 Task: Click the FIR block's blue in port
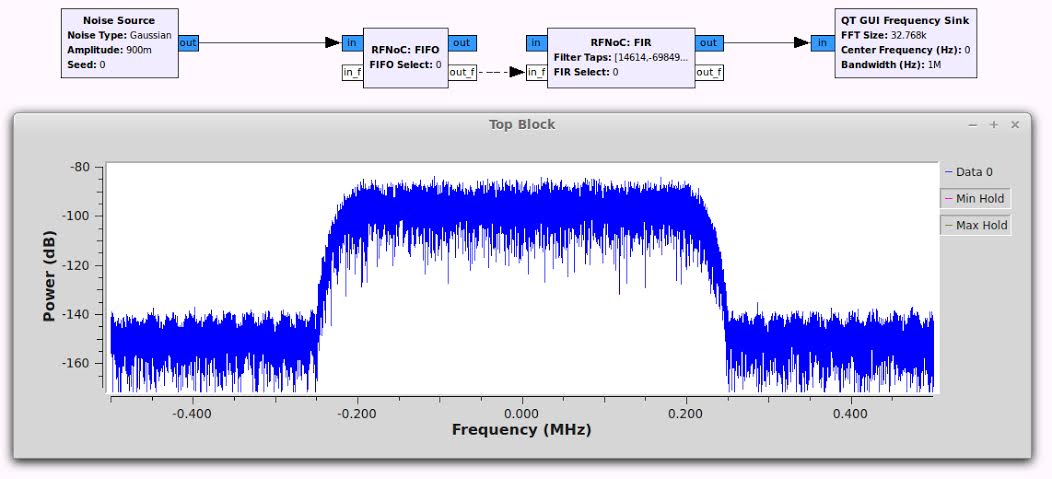536,43
